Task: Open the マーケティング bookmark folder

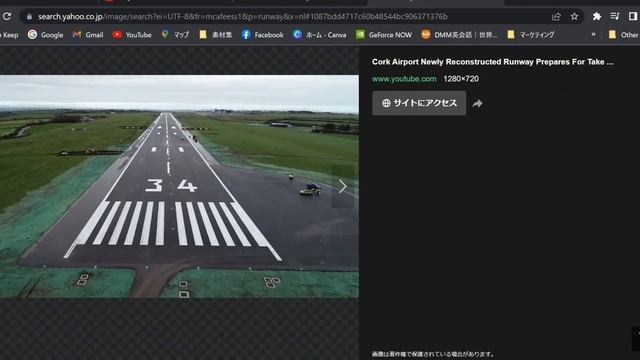Action: pos(531,35)
